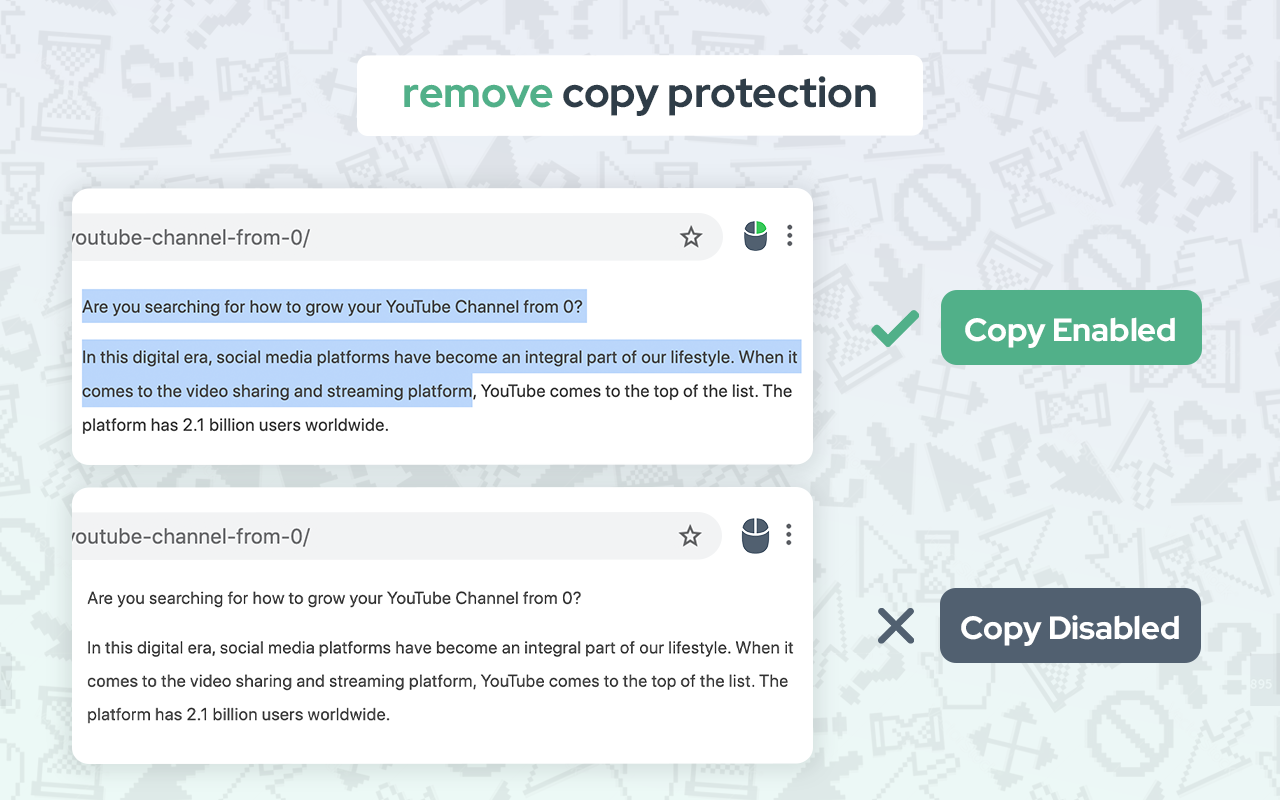This screenshot has height=800, width=1280.
Task: Click the green checkmark beside Copy Enabled
Action: coord(895,329)
